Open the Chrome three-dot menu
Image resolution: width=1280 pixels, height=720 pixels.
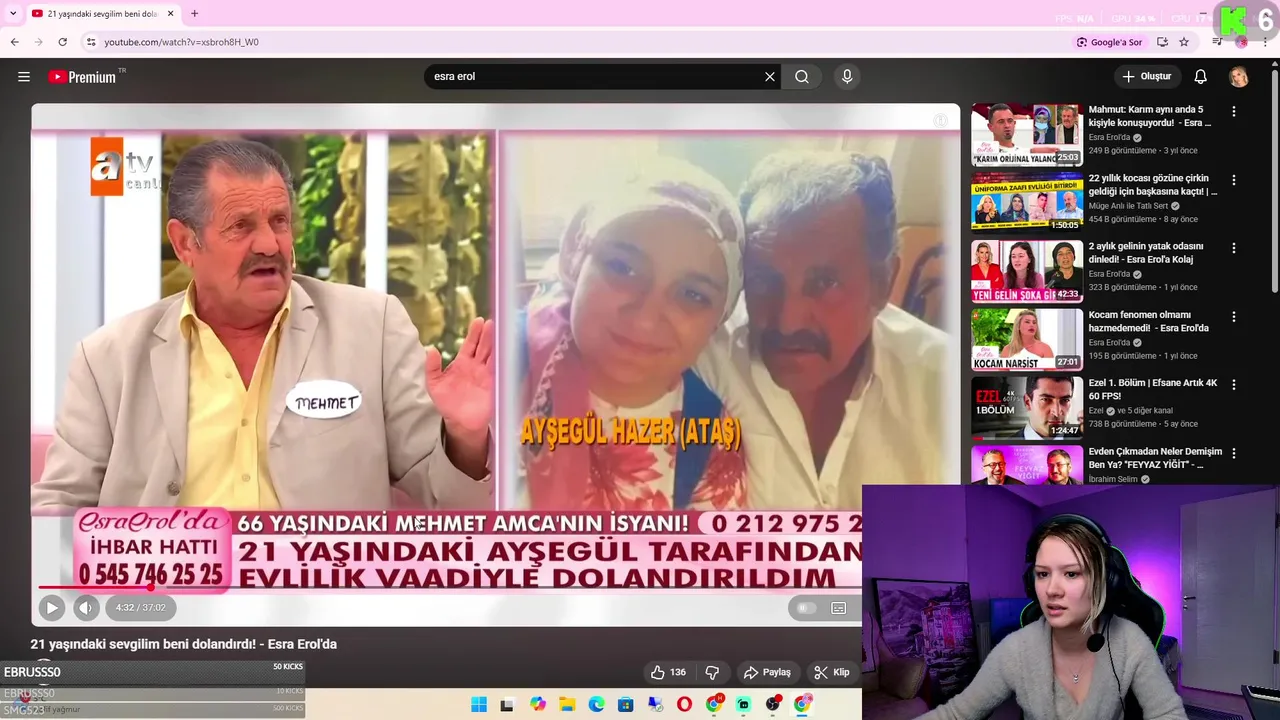pyautogui.click(x=1266, y=42)
